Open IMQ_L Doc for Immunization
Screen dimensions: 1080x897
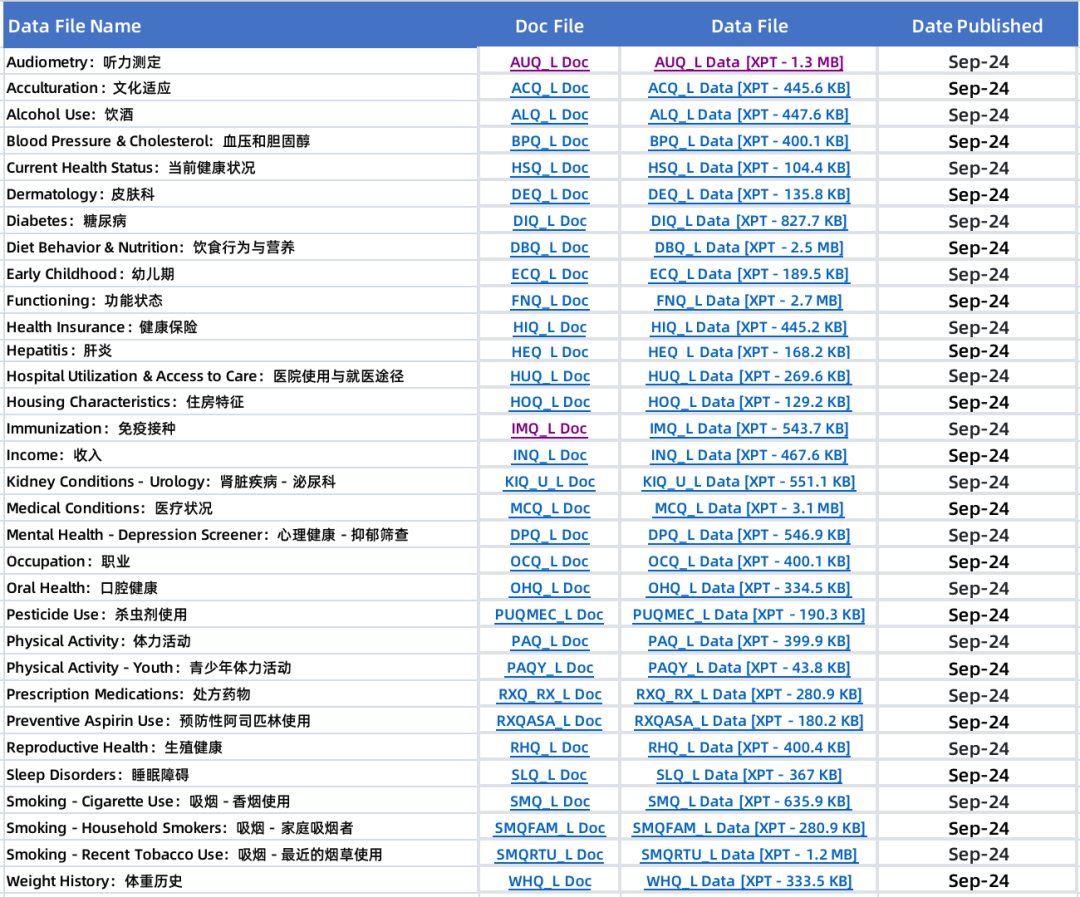(x=549, y=429)
